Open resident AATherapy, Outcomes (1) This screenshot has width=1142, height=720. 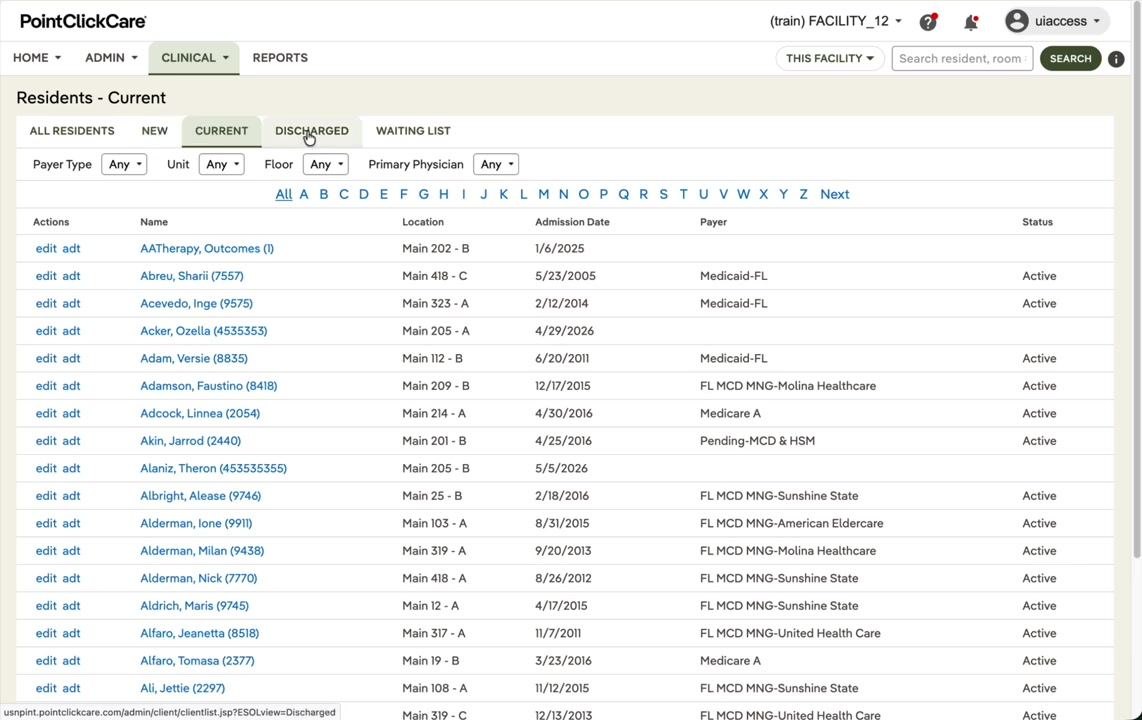[x=207, y=248]
